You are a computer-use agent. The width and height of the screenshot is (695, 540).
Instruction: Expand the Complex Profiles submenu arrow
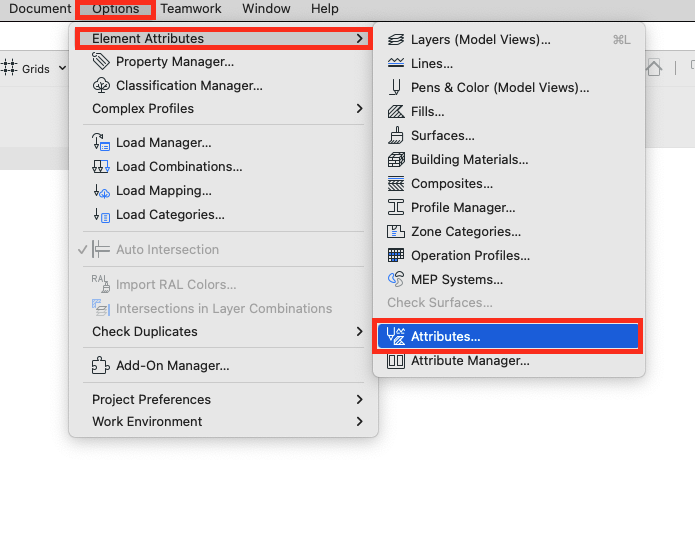(359, 109)
